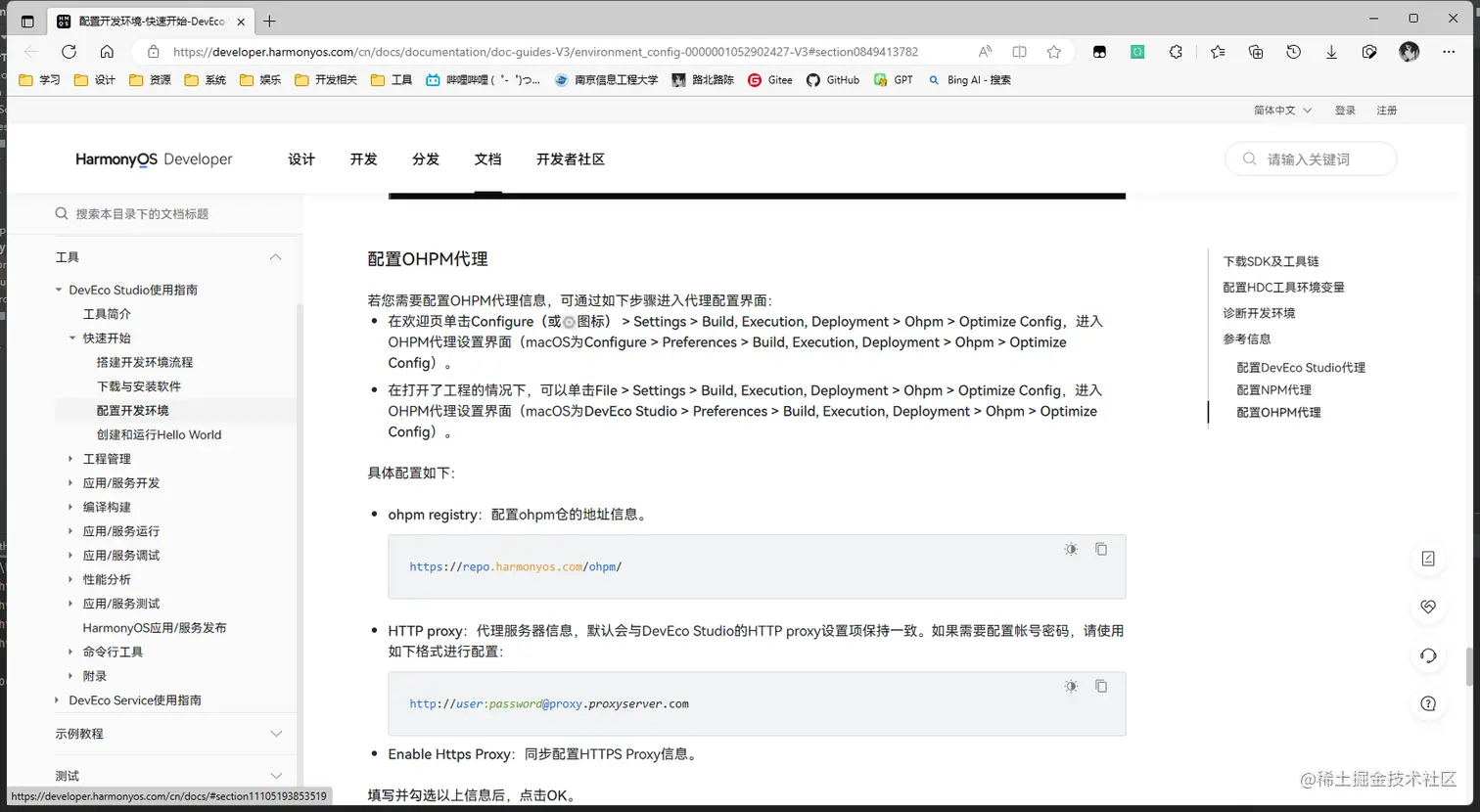Click the help question mark floating icon
This screenshot has height=812, width=1480.
(x=1428, y=703)
